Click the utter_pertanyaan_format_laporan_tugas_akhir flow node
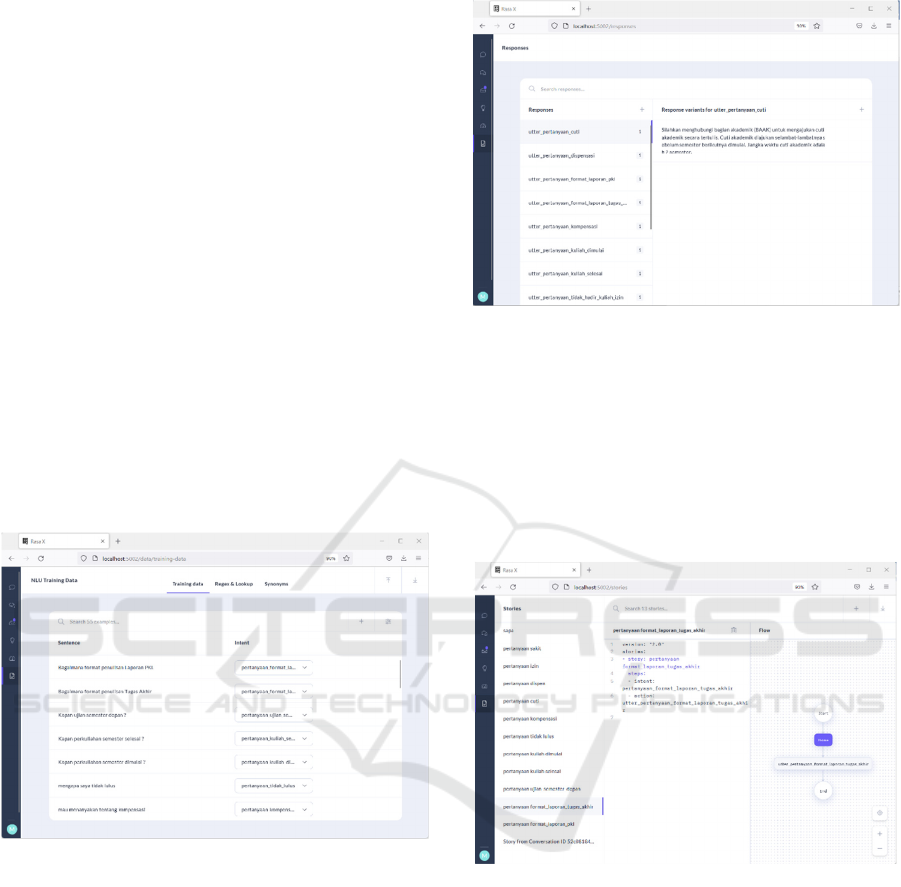The width and height of the screenshot is (901, 887). (823, 764)
